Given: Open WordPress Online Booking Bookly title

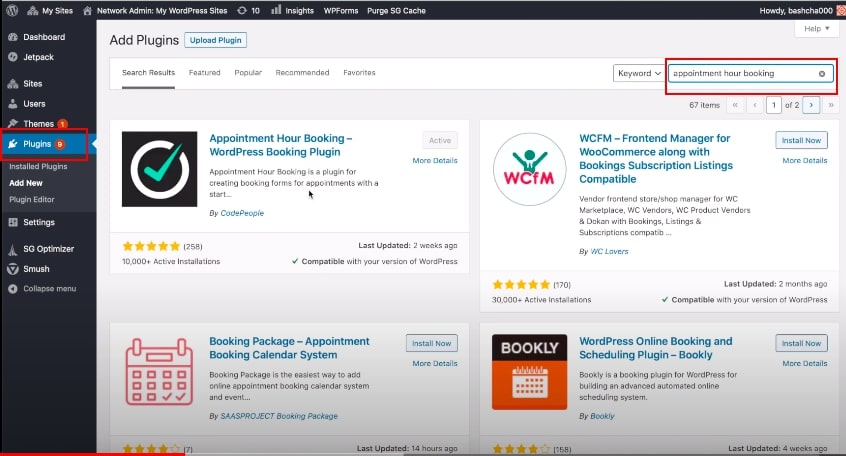Looking at the screenshot, I should (x=656, y=348).
